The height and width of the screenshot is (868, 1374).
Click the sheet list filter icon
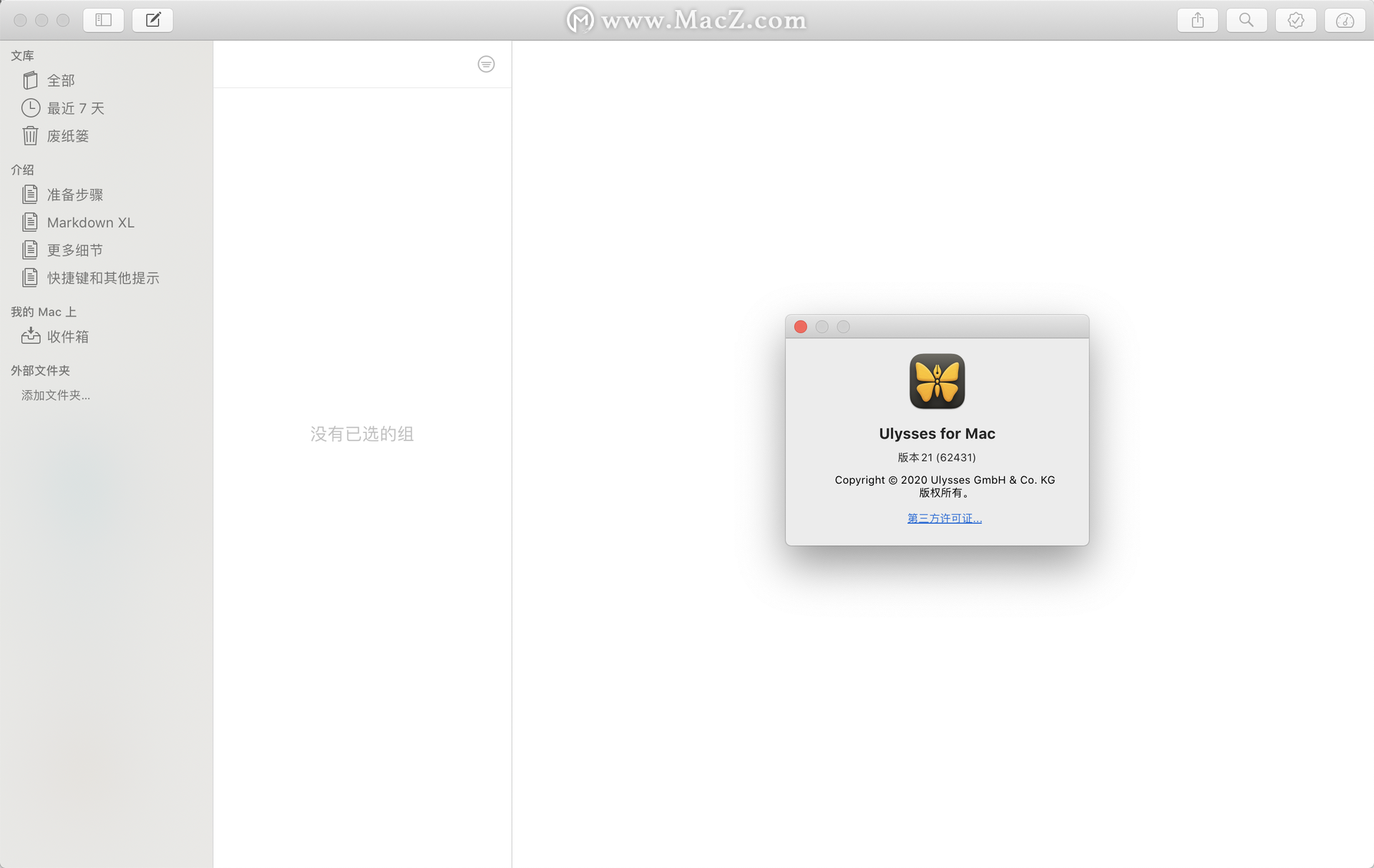click(486, 64)
